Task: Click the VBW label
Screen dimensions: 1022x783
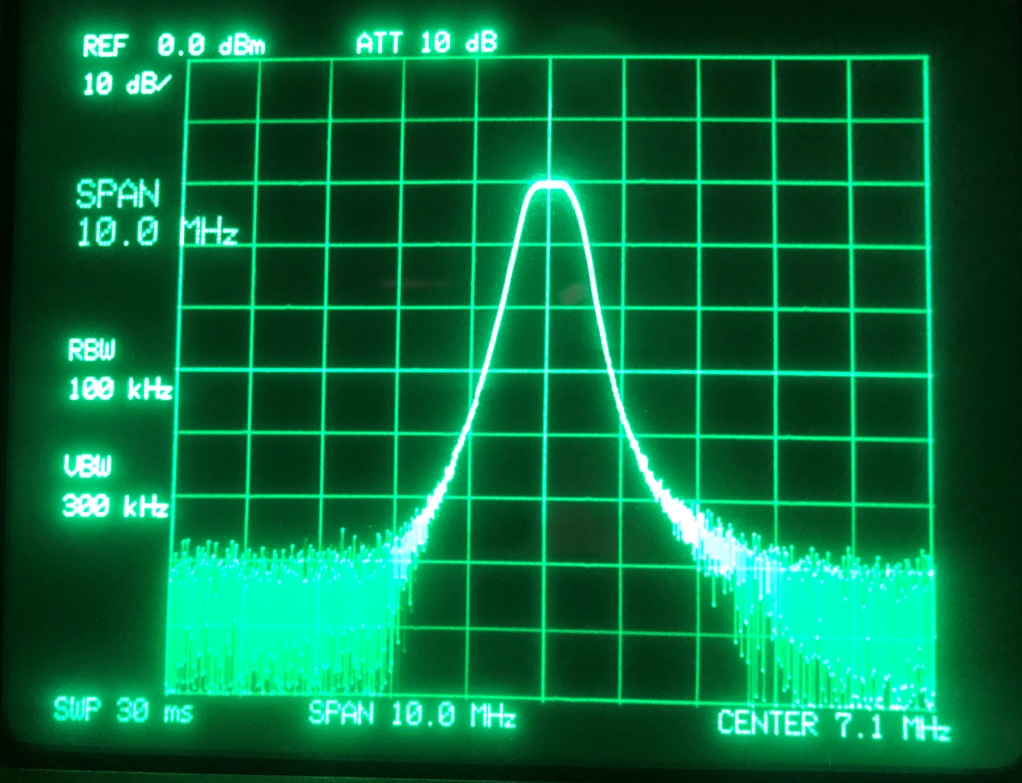Action: click(x=87, y=466)
